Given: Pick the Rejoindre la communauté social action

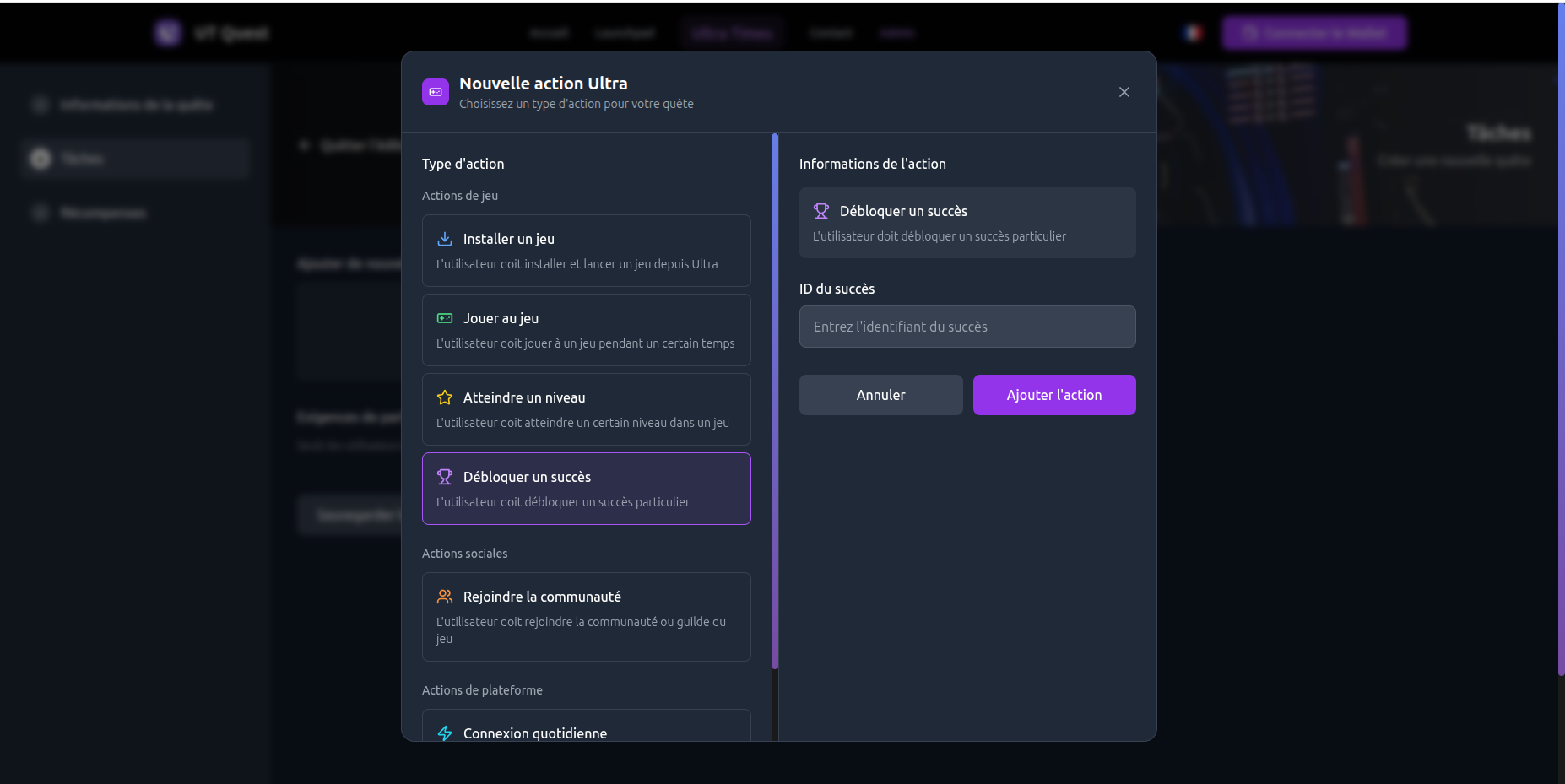Looking at the screenshot, I should pyautogui.click(x=586, y=617).
